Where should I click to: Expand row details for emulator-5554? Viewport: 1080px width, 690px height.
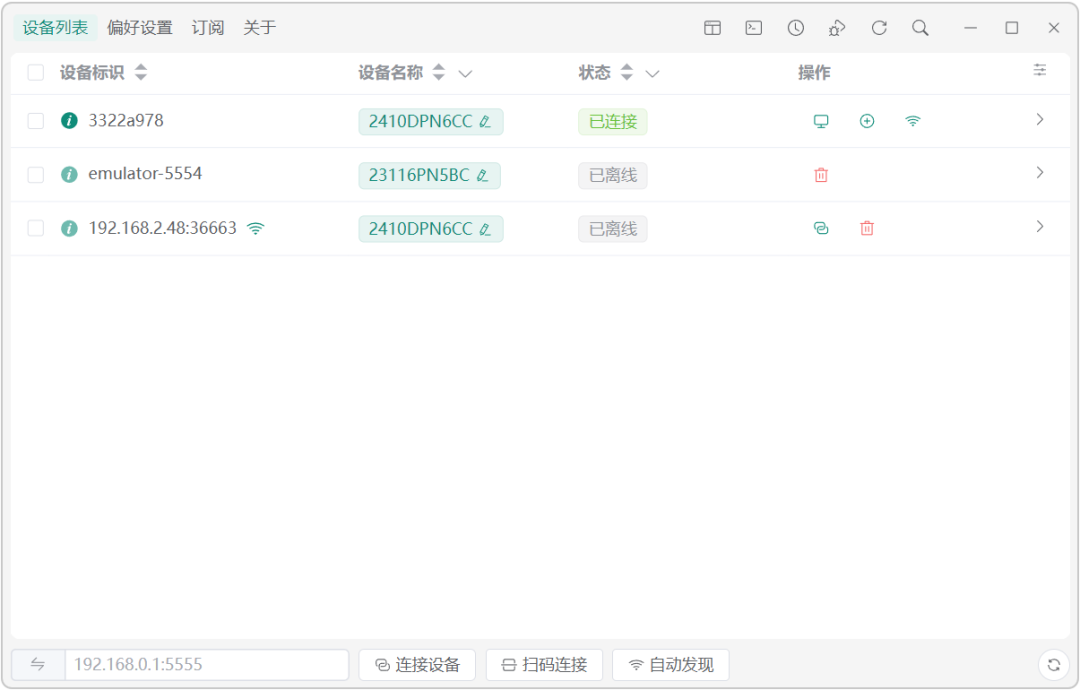click(1040, 173)
